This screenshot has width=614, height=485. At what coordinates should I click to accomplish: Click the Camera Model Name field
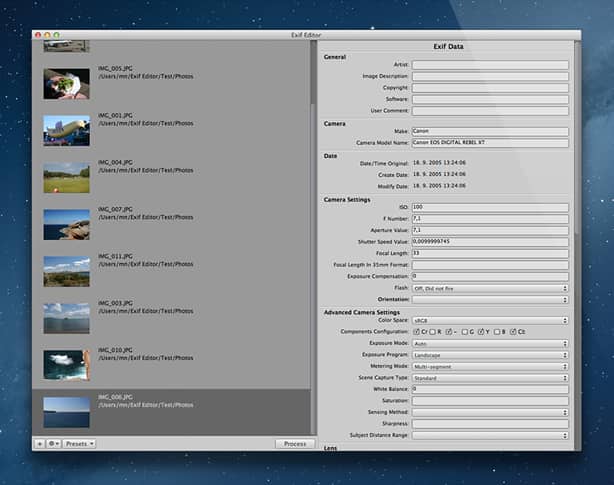pos(489,143)
